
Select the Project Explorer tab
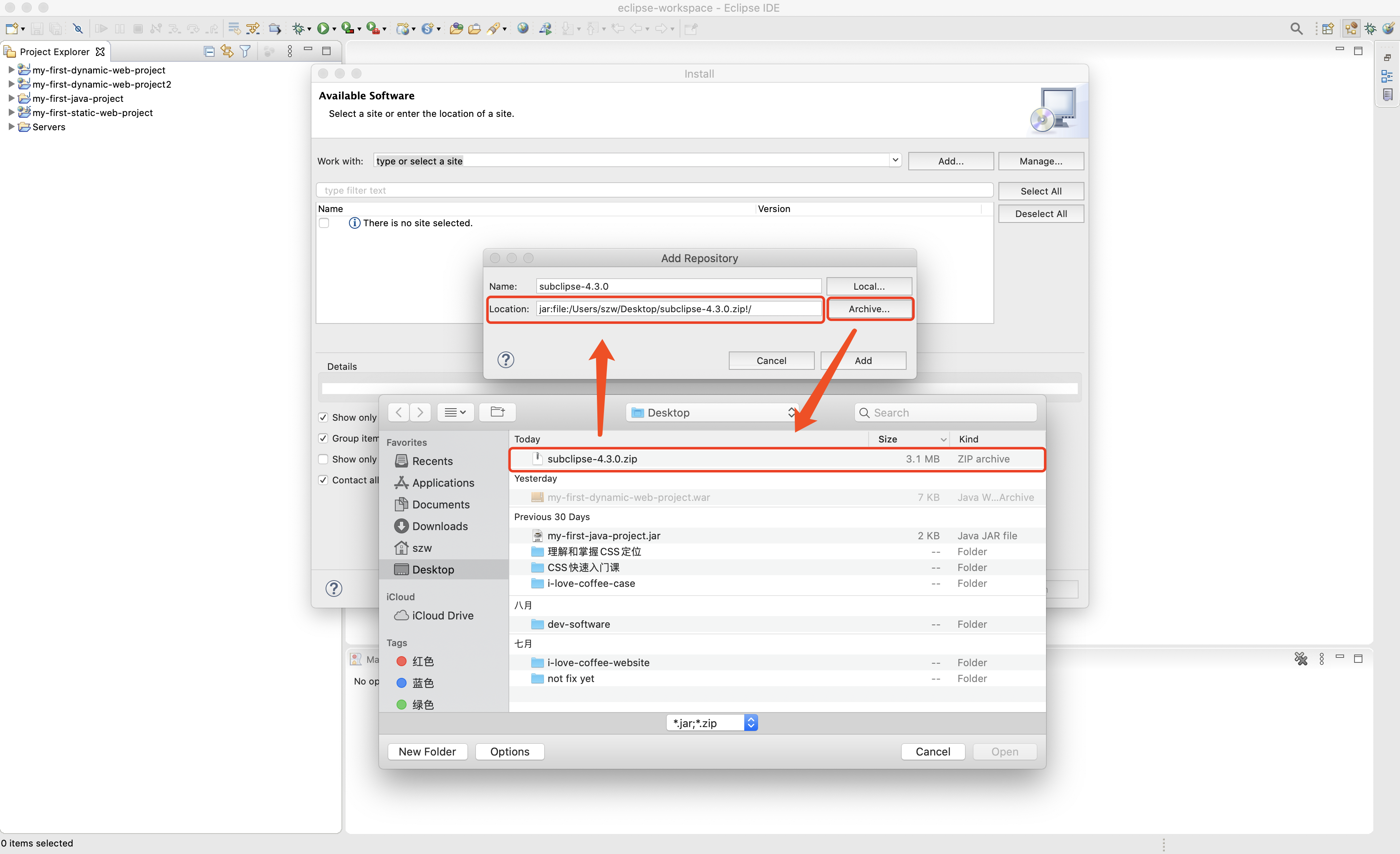55,52
